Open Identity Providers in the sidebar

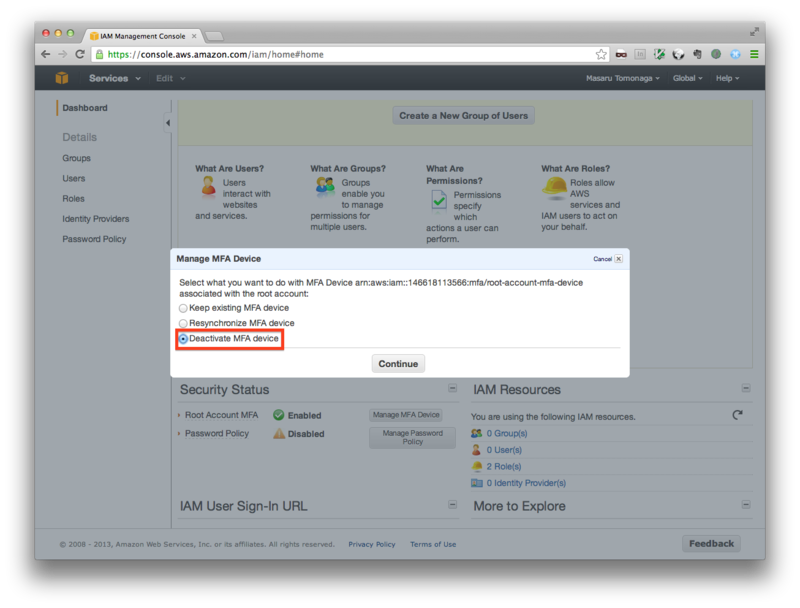(x=95, y=219)
